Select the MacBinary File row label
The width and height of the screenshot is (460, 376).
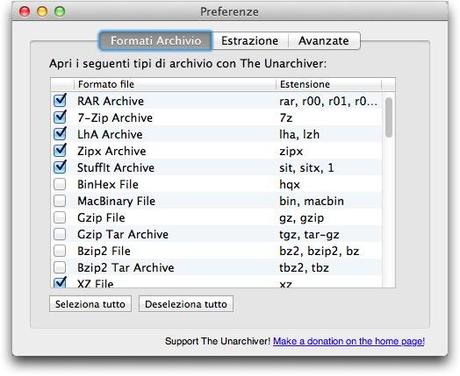116,201
